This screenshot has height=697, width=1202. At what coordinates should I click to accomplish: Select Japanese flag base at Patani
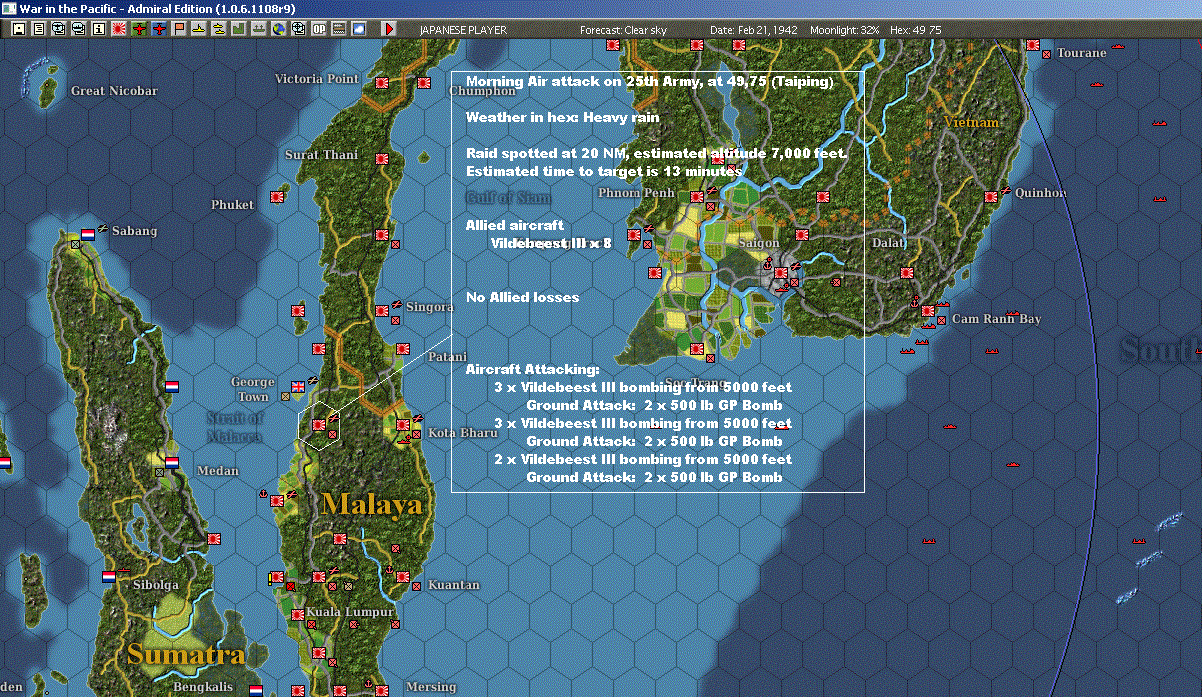tap(403, 349)
